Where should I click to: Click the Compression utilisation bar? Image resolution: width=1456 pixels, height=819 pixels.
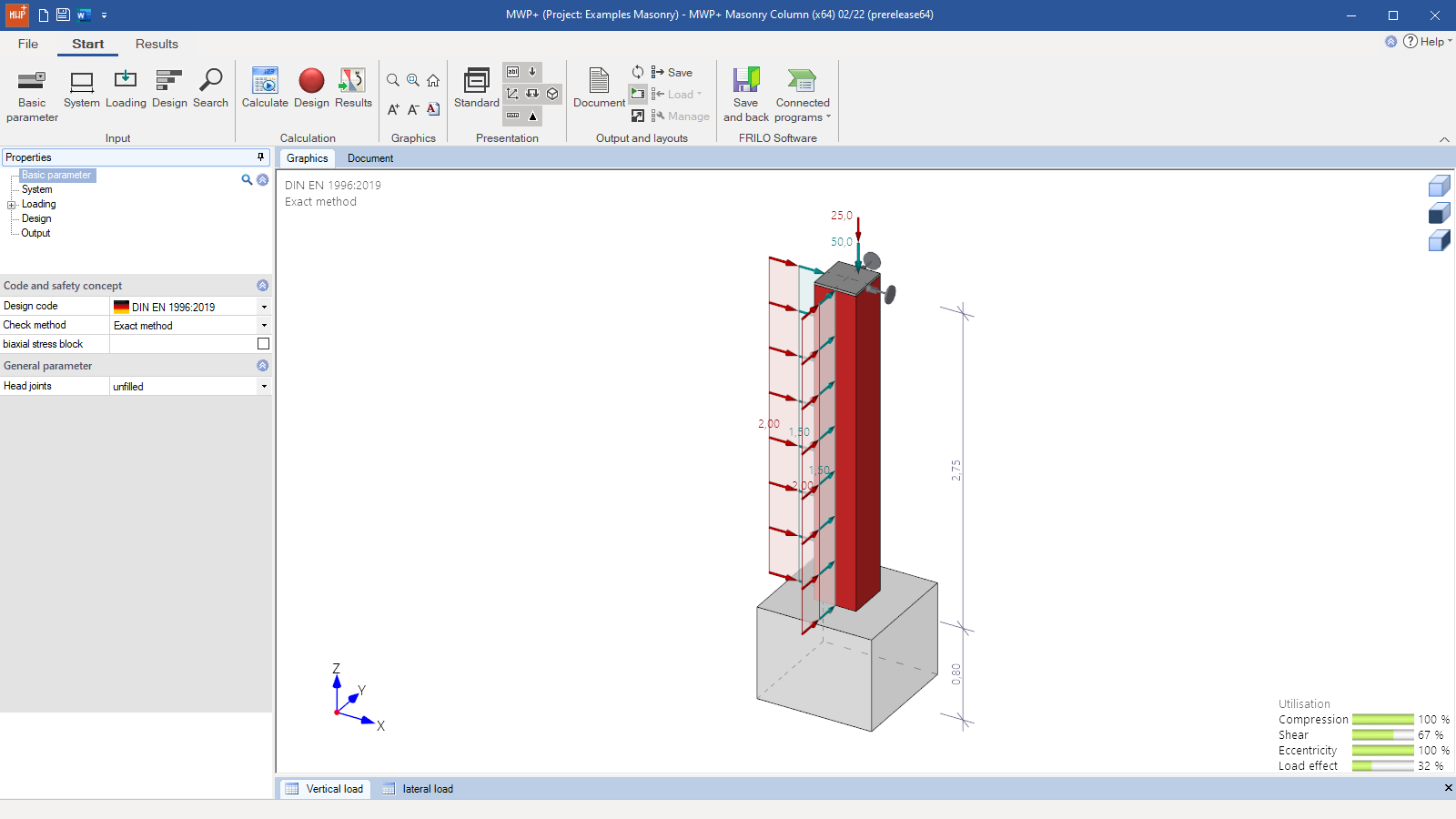point(1382,720)
